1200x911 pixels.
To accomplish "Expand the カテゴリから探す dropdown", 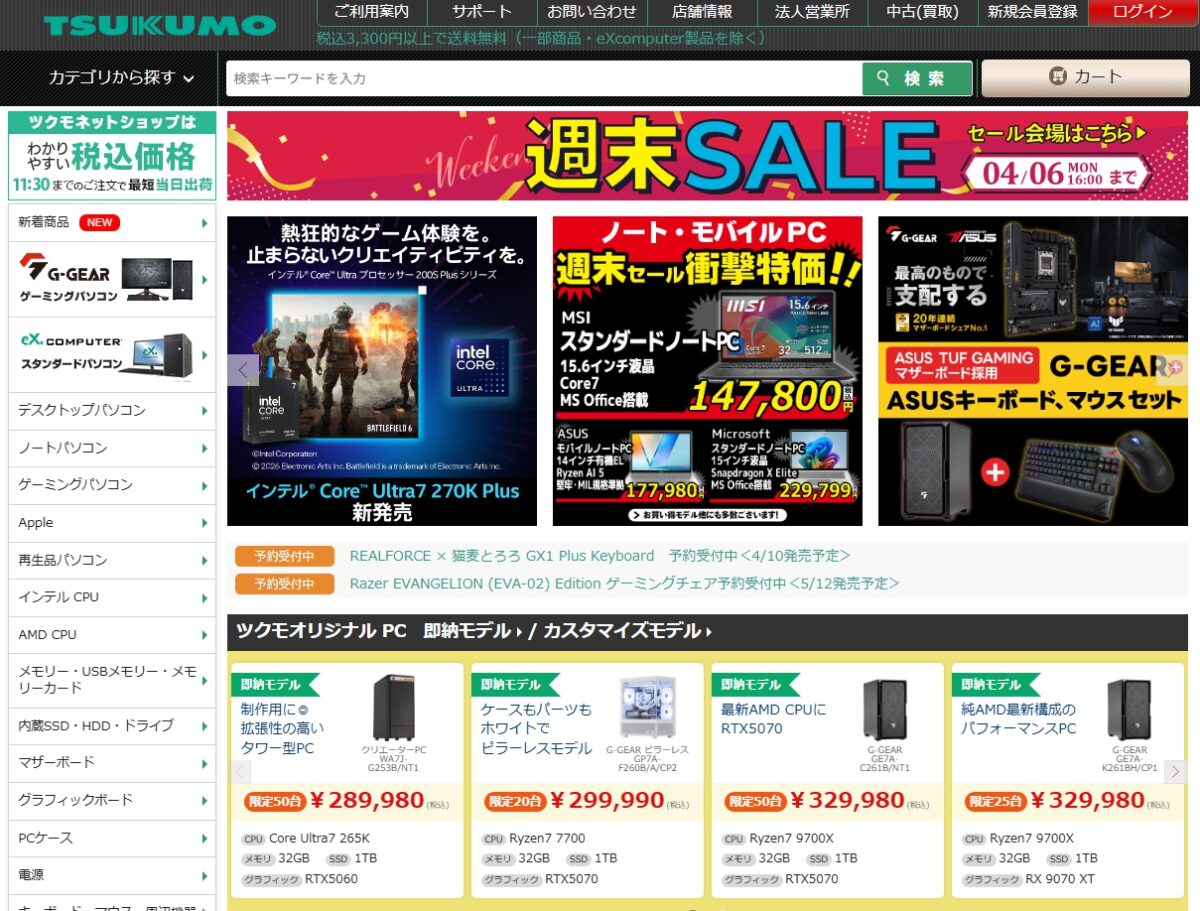I will click(121, 77).
